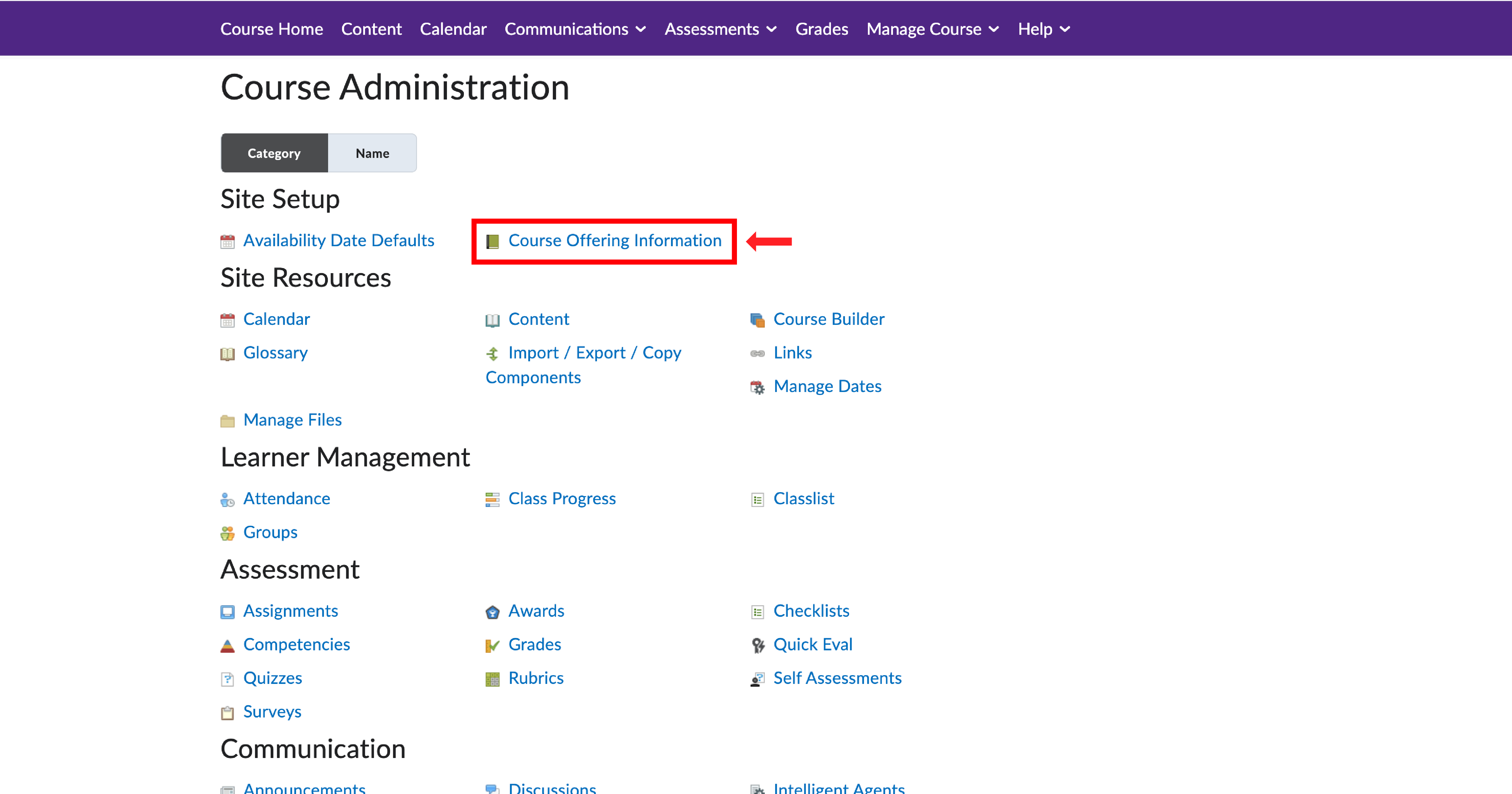Click the calendar icon beside Availability Date Defaults
The height and width of the screenshot is (794, 1512).
pyautogui.click(x=228, y=241)
